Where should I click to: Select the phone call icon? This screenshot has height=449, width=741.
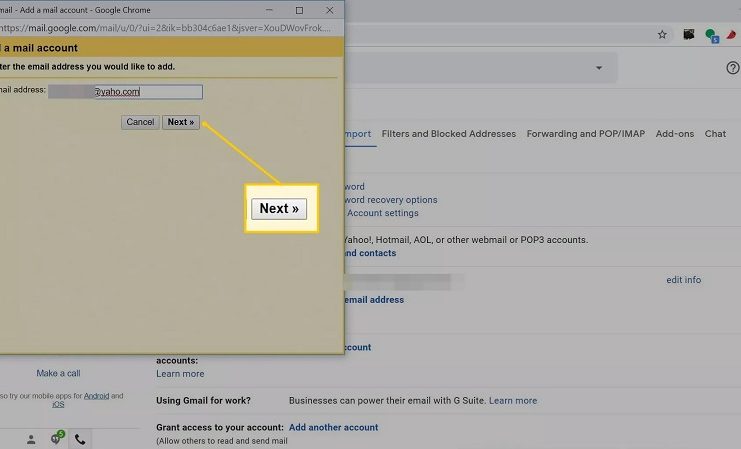pos(81,439)
